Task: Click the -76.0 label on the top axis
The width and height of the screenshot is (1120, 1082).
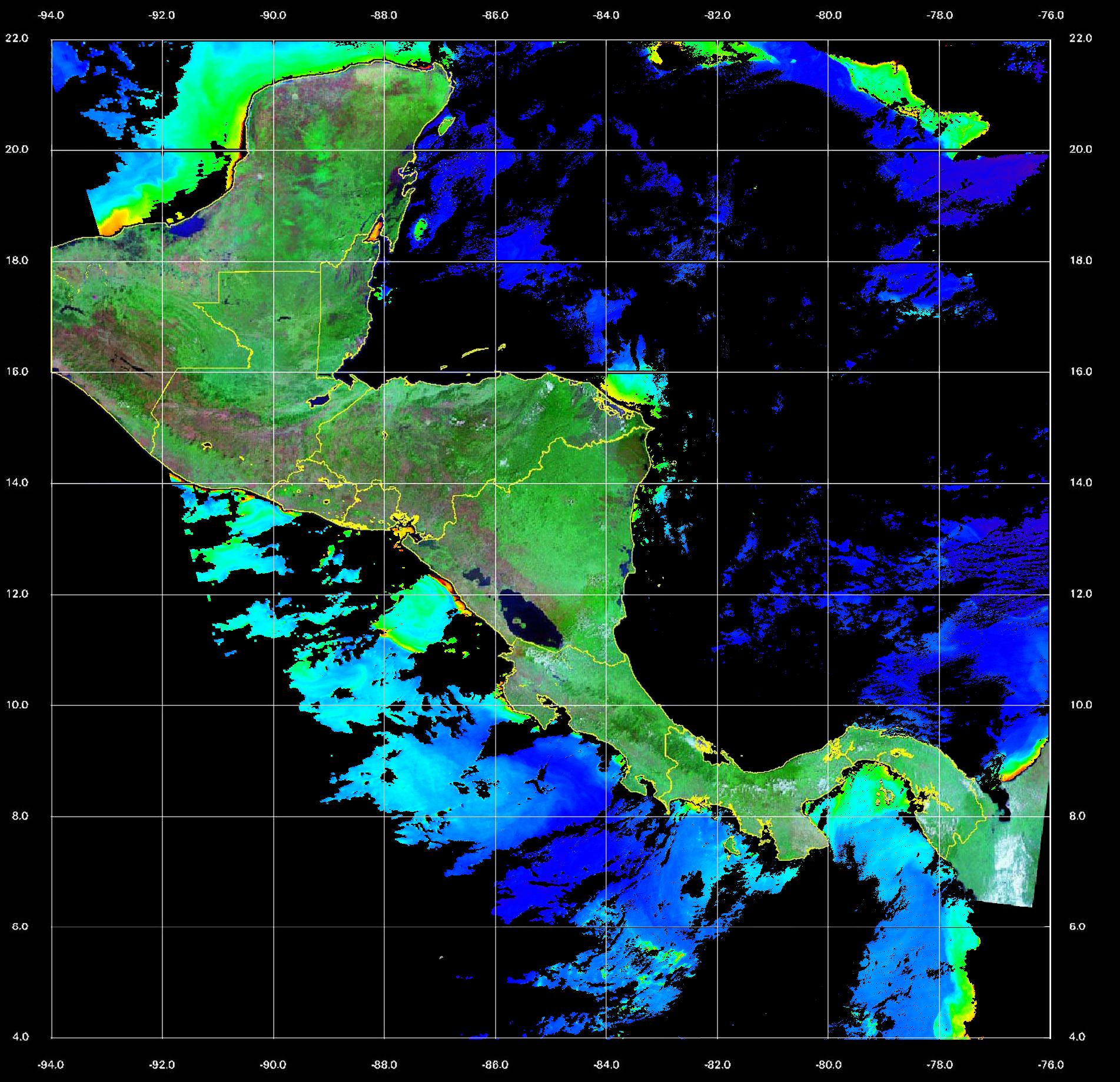Action: point(1051,15)
